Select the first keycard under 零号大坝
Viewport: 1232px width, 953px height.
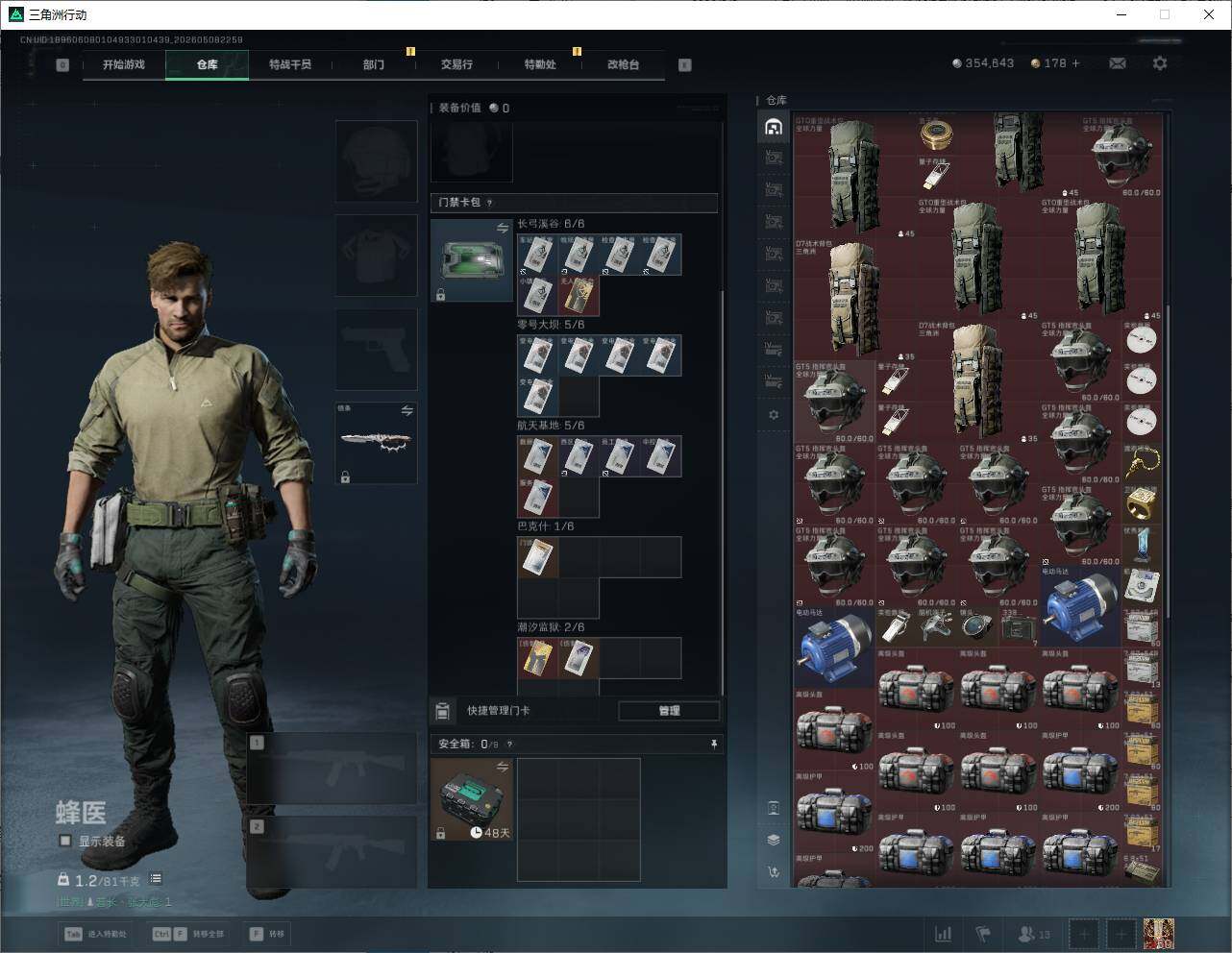[538, 355]
